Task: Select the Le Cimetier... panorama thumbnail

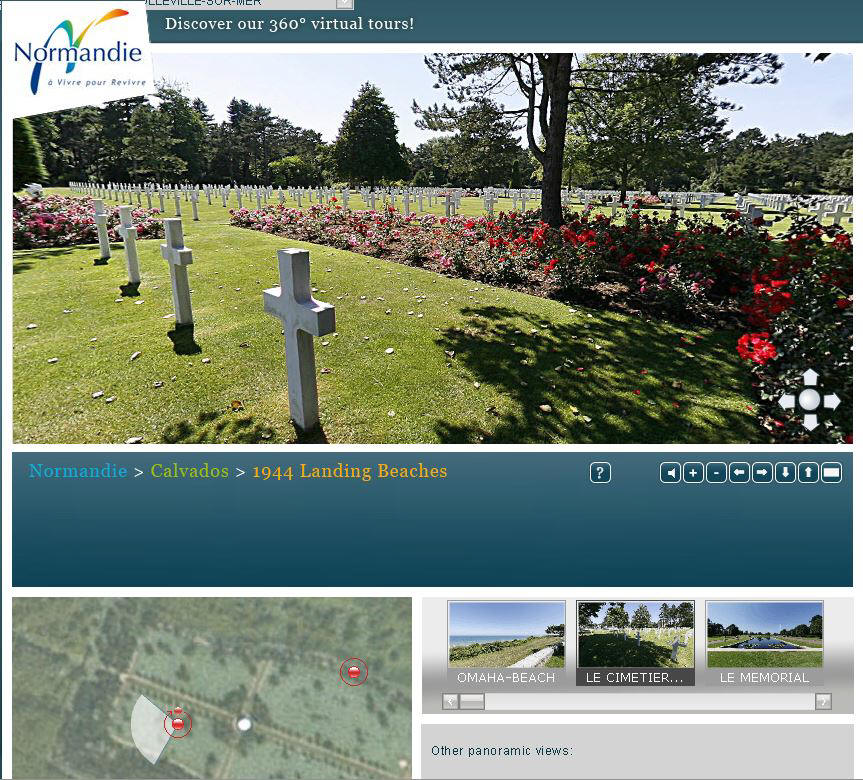Action: click(x=636, y=643)
